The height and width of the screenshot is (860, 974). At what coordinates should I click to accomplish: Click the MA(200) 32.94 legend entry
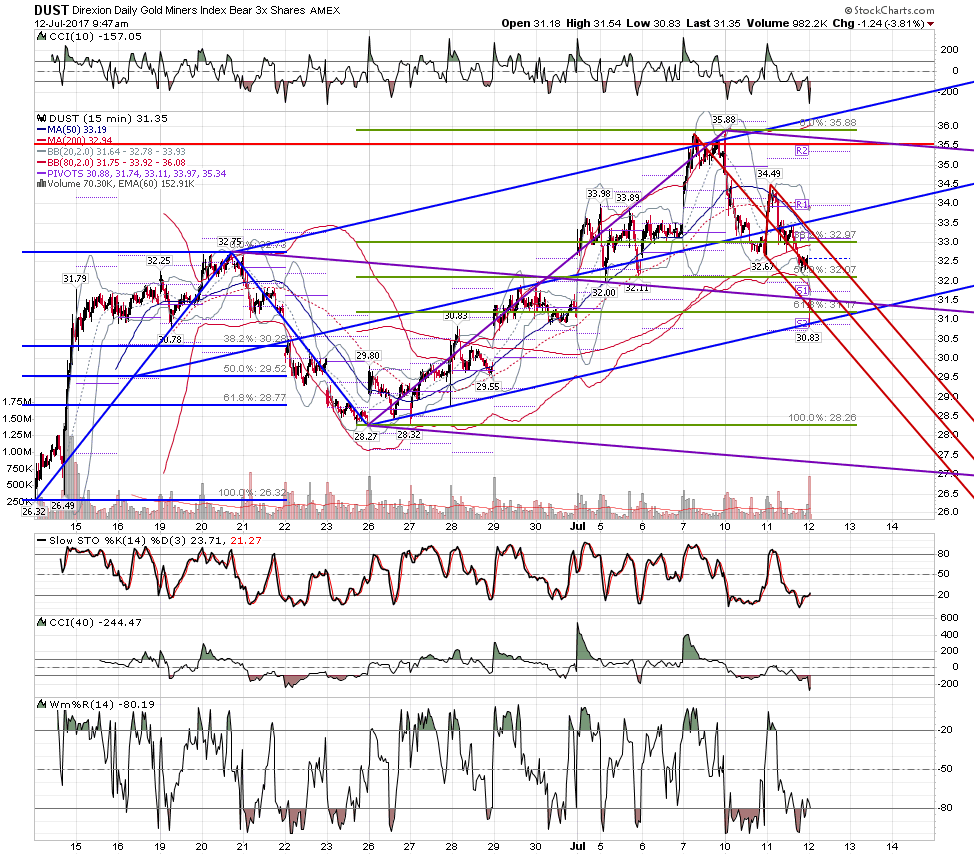[80, 140]
